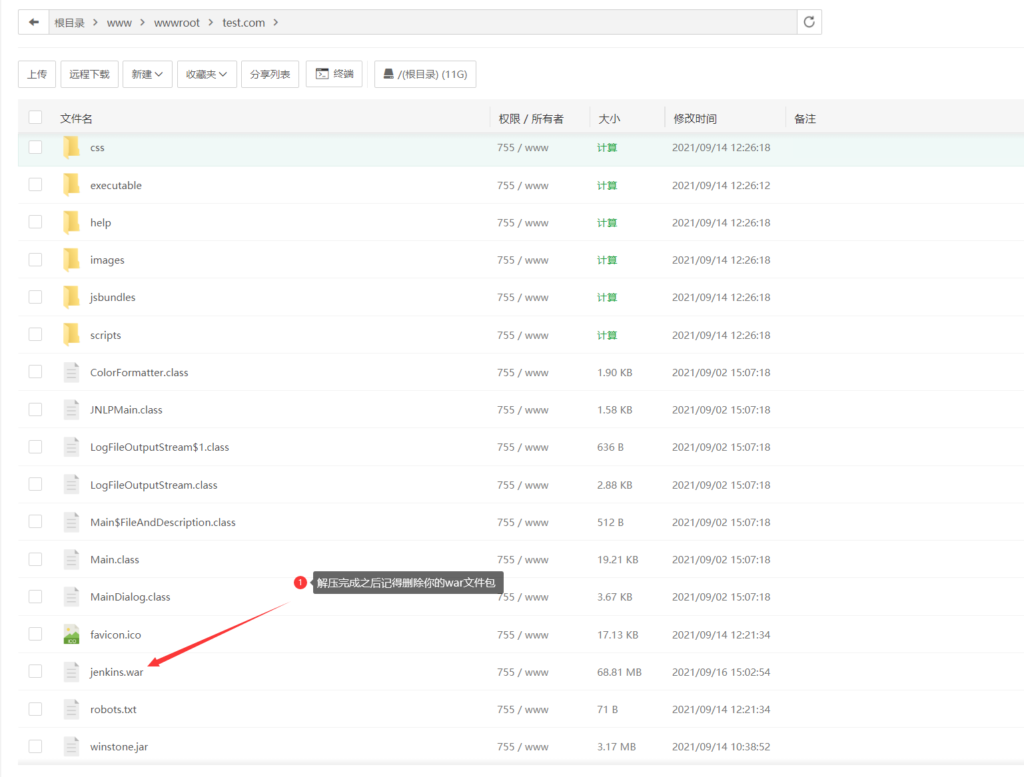
Task: Select the checkbox next to robots.txt
Action: 35,709
